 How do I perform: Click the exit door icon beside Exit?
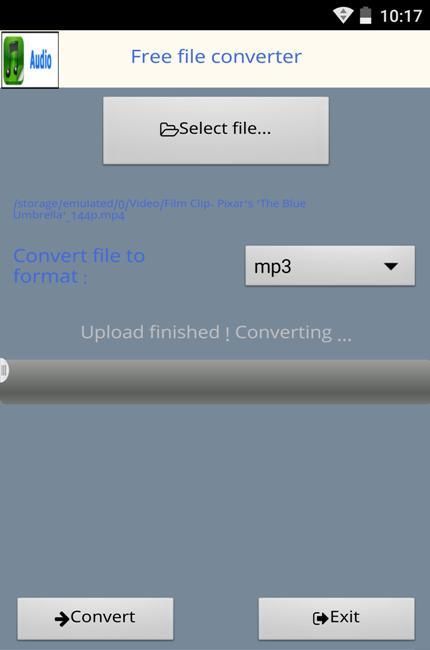(x=320, y=618)
